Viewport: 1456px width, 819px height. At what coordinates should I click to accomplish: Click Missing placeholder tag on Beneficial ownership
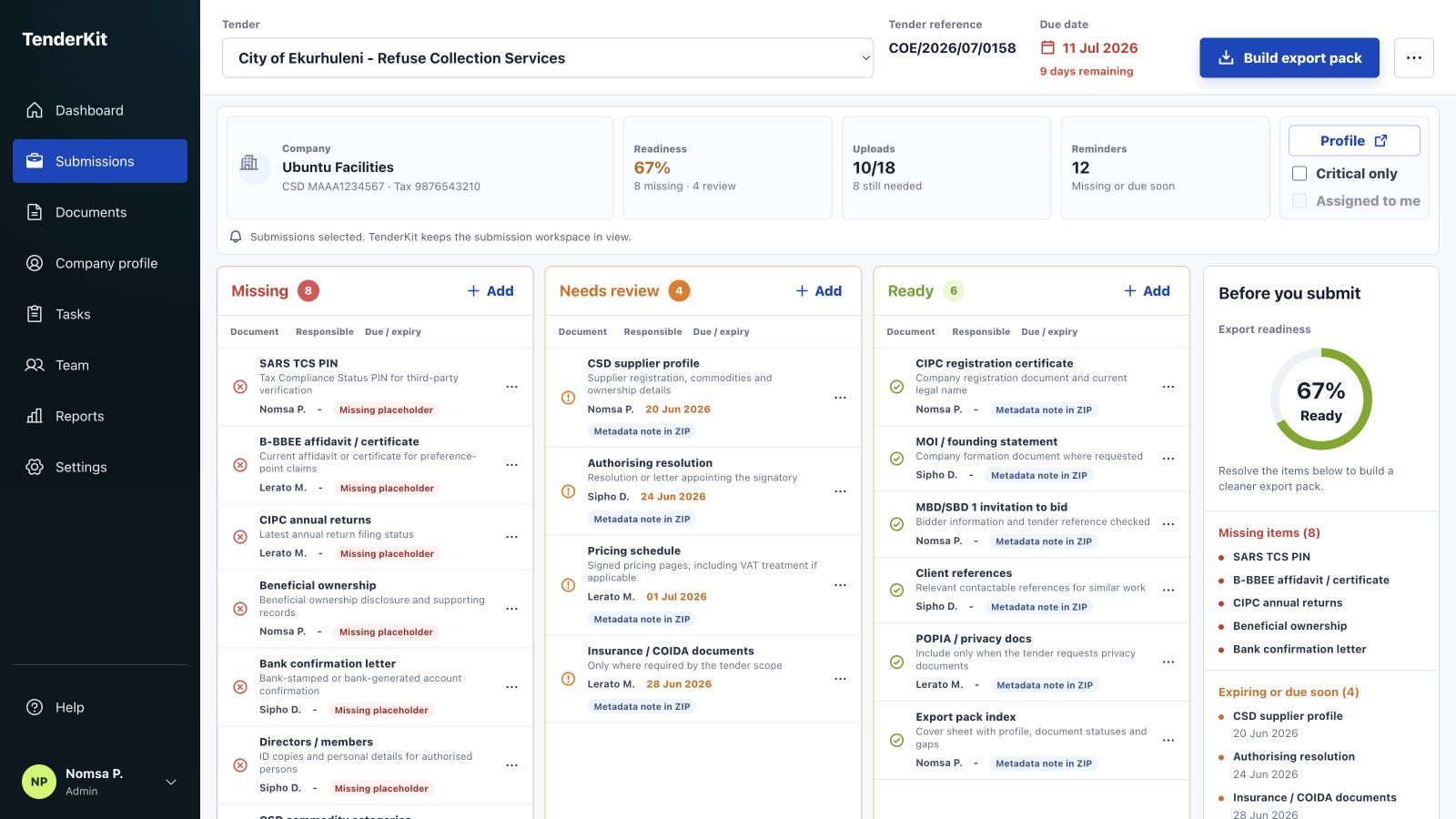pos(386,632)
